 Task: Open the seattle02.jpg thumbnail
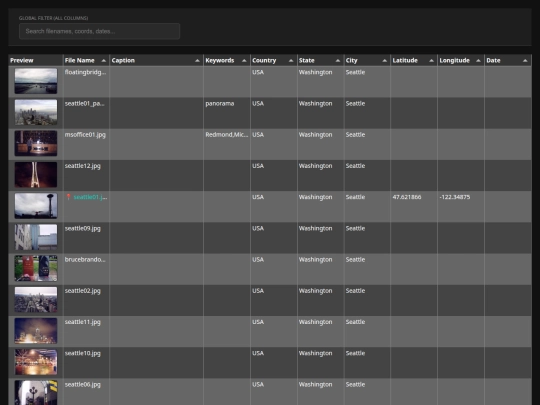point(36,300)
